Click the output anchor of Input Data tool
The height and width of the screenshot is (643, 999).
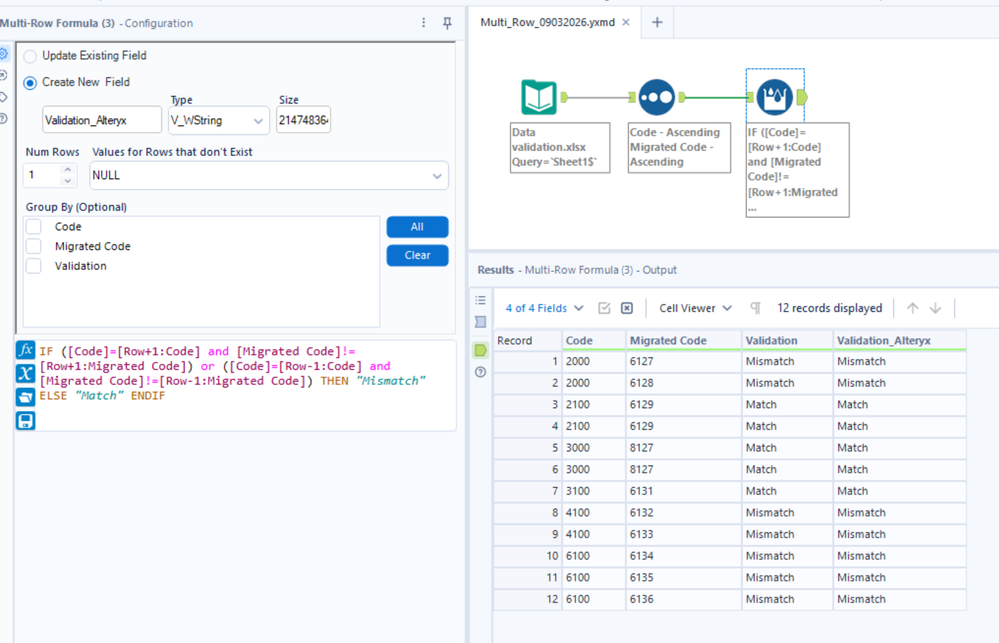pyautogui.click(x=564, y=98)
